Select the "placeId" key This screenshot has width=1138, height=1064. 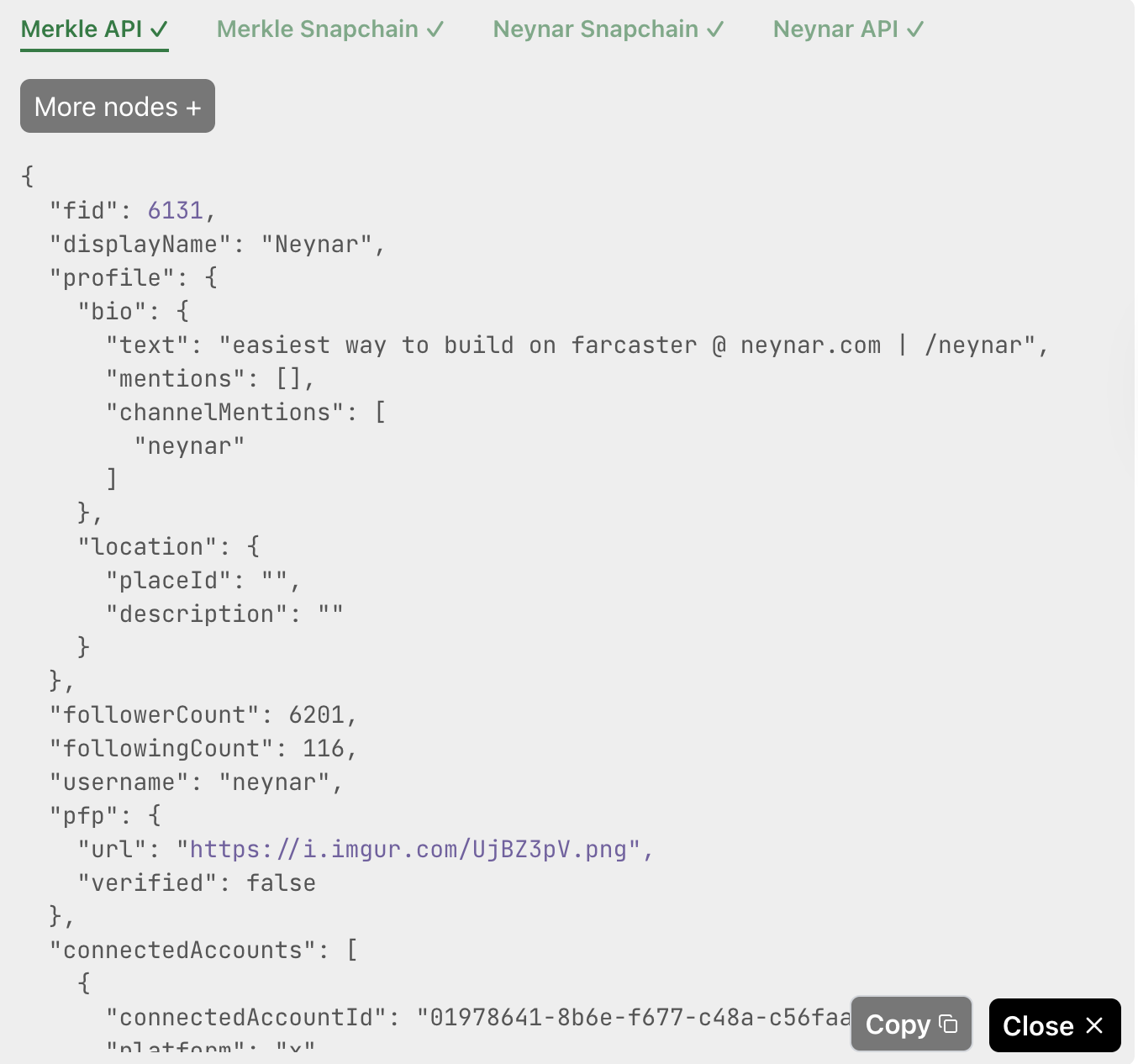(168, 581)
